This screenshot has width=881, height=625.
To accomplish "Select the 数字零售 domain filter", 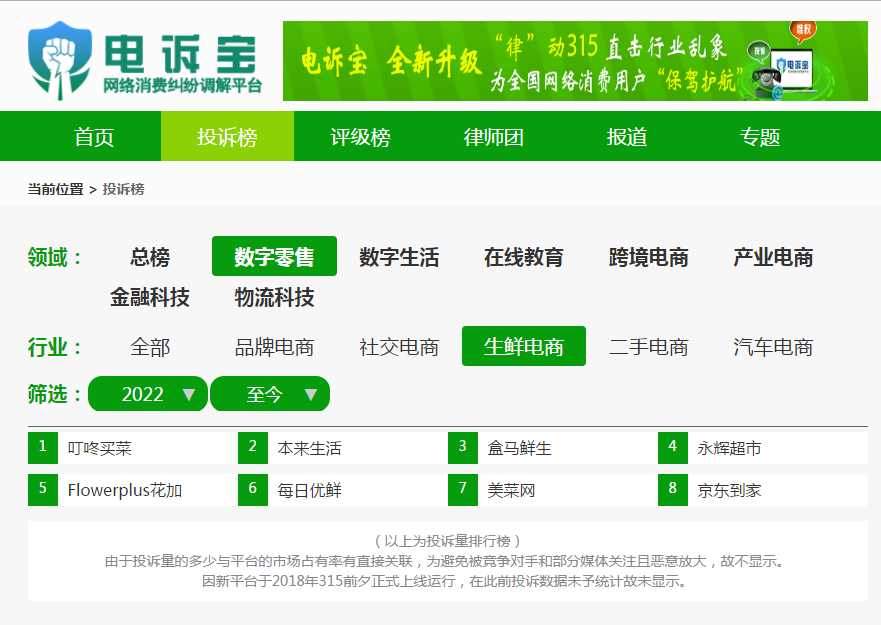I will [274, 256].
